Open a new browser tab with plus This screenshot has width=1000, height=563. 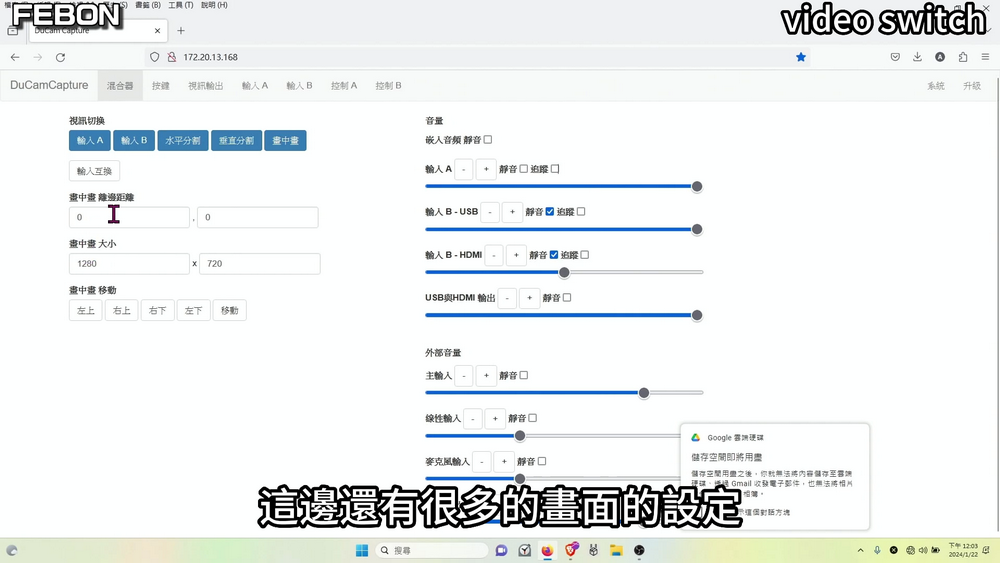(x=181, y=31)
